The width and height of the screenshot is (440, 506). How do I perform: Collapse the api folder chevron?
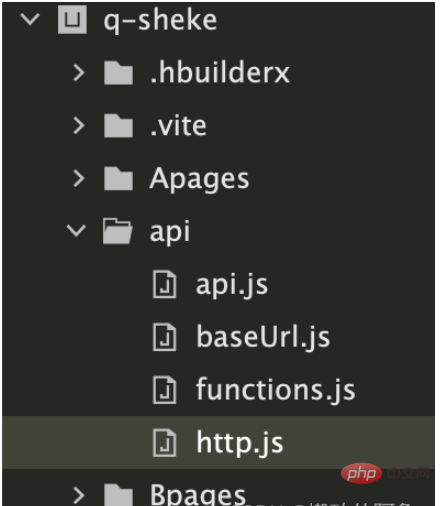[x=76, y=231]
